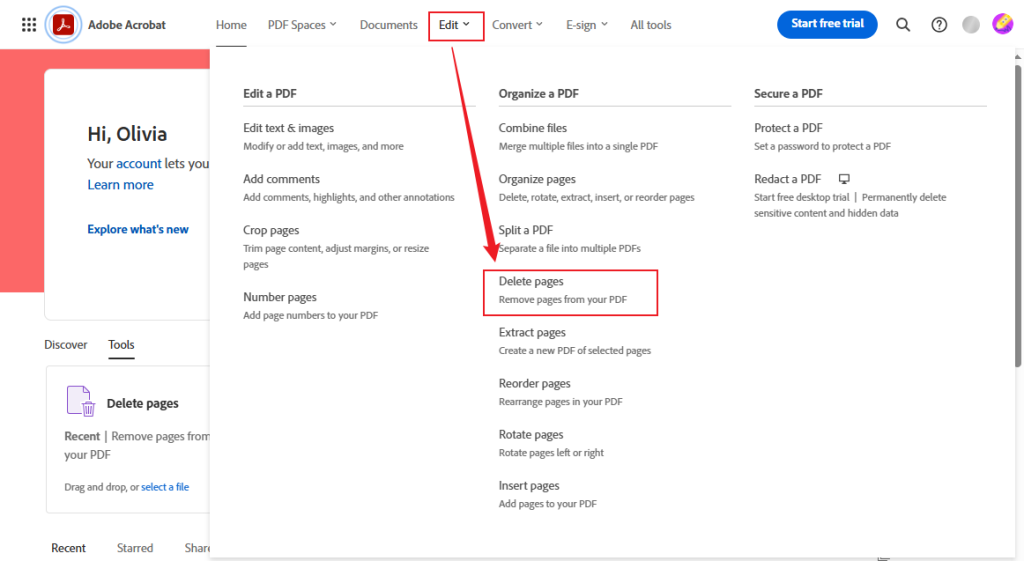Screen dimensions: 1024x561
Task: Click the Delete pages trash document icon
Action: pos(80,401)
